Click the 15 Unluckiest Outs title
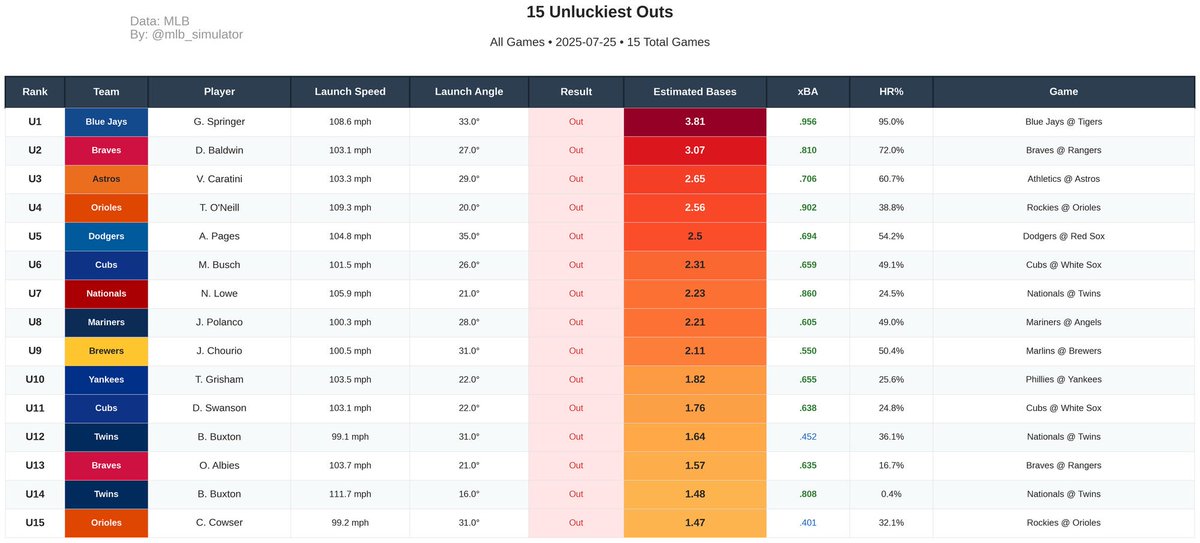Image resolution: width=1200 pixels, height=543 pixels. [x=600, y=12]
